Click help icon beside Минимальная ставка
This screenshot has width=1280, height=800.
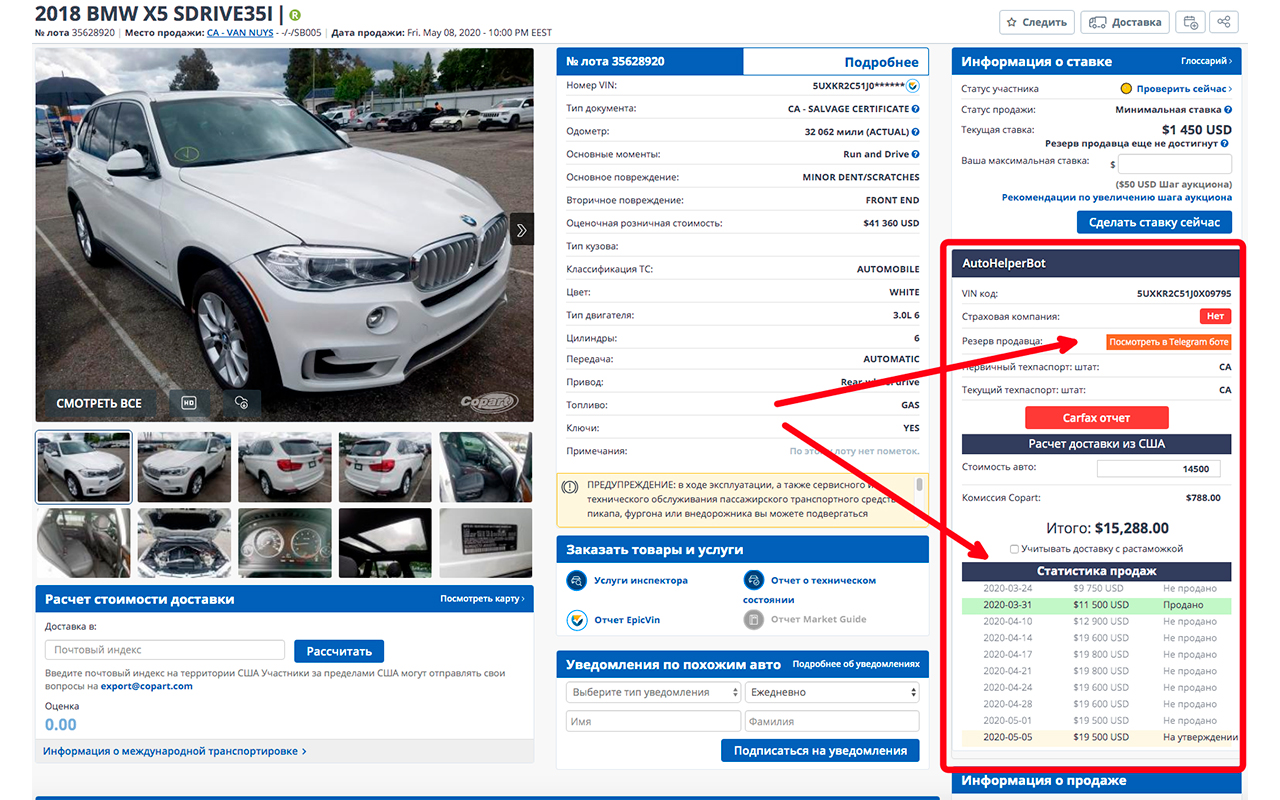click(x=1228, y=110)
